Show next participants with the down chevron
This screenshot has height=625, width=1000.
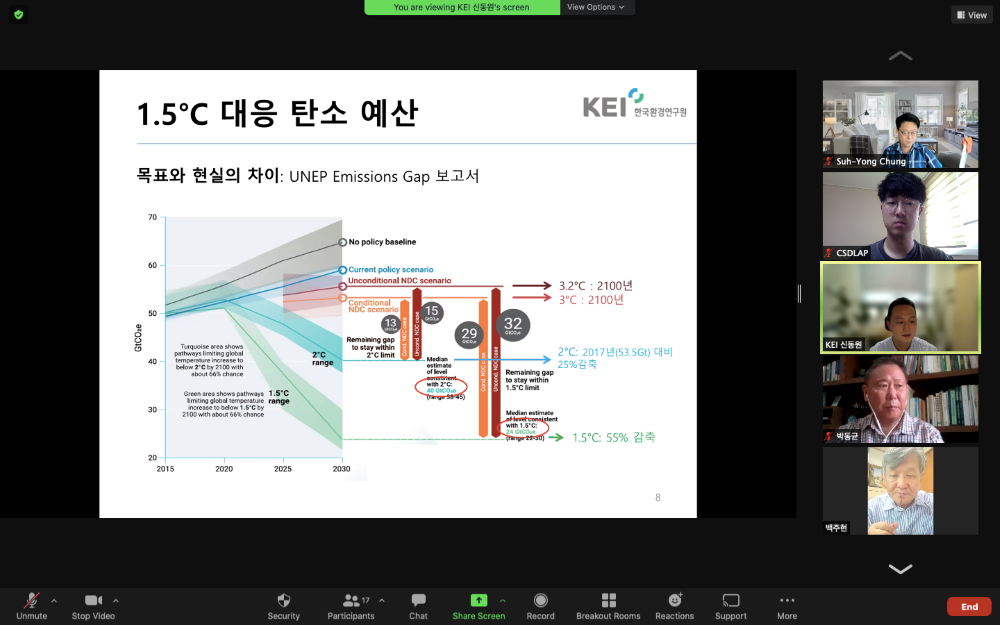coord(901,569)
